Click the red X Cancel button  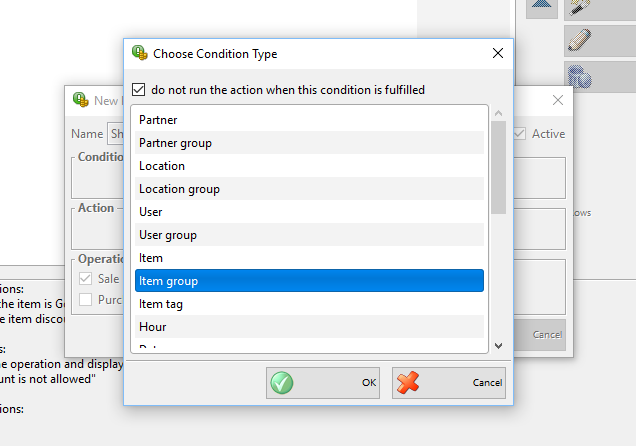point(449,383)
